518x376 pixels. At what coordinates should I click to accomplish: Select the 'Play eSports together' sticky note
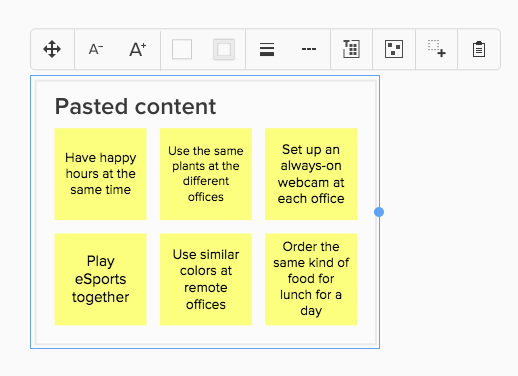[101, 279]
